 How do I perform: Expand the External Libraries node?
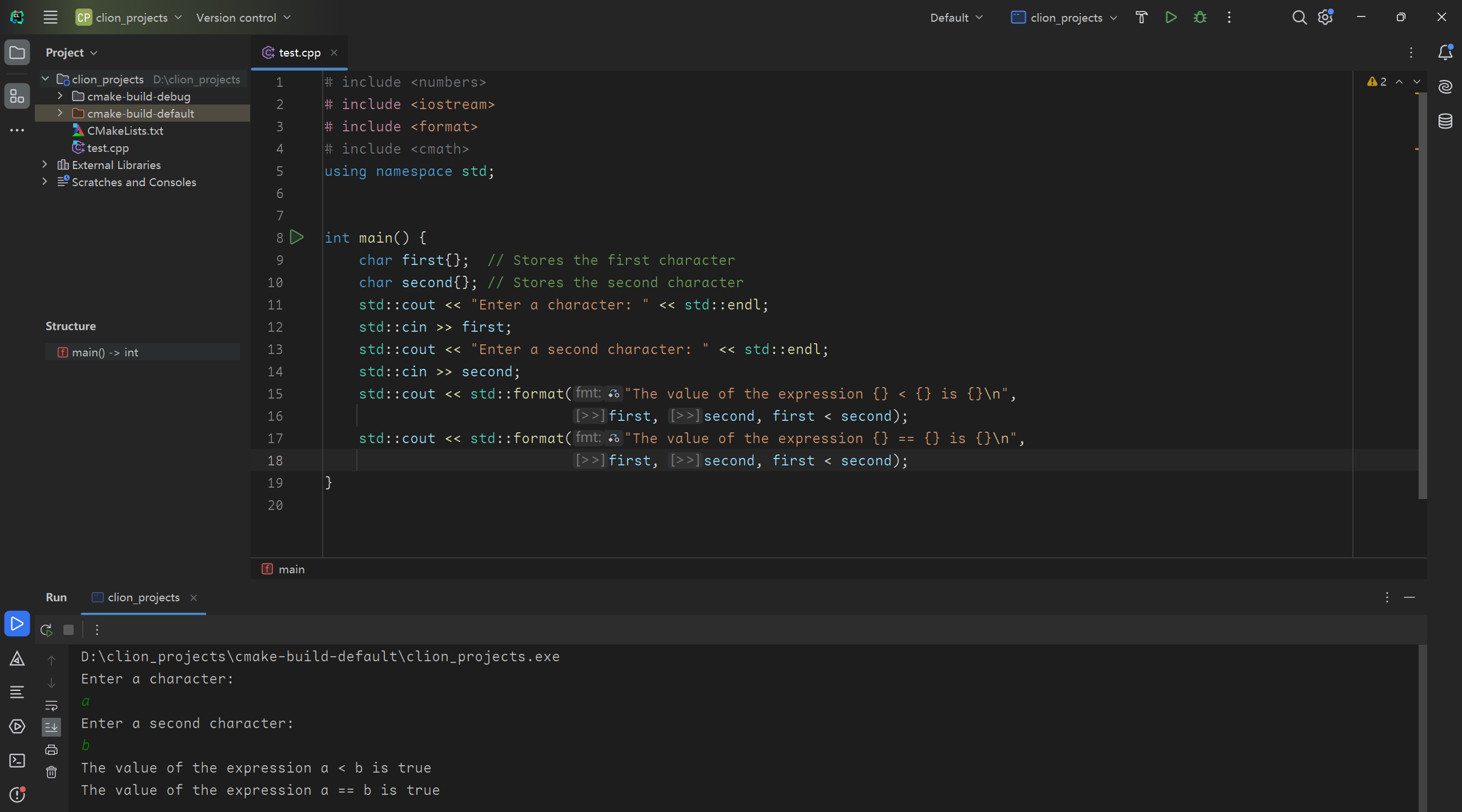(x=45, y=165)
